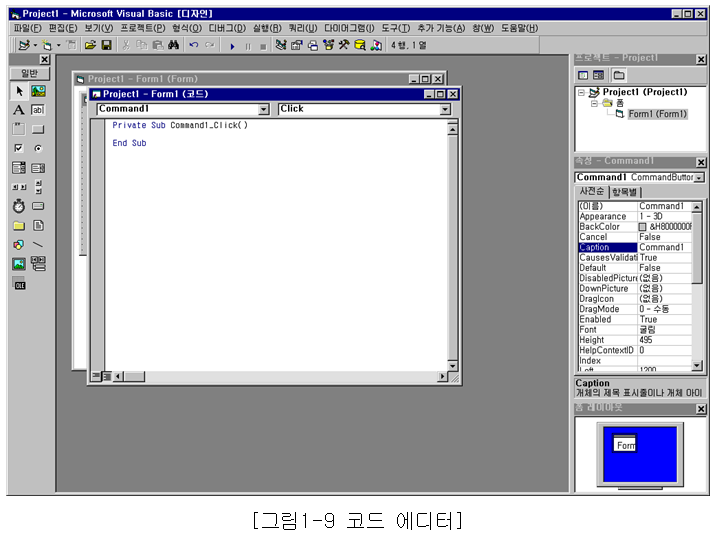Open the Click procedure dropdown

[x=445, y=109]
